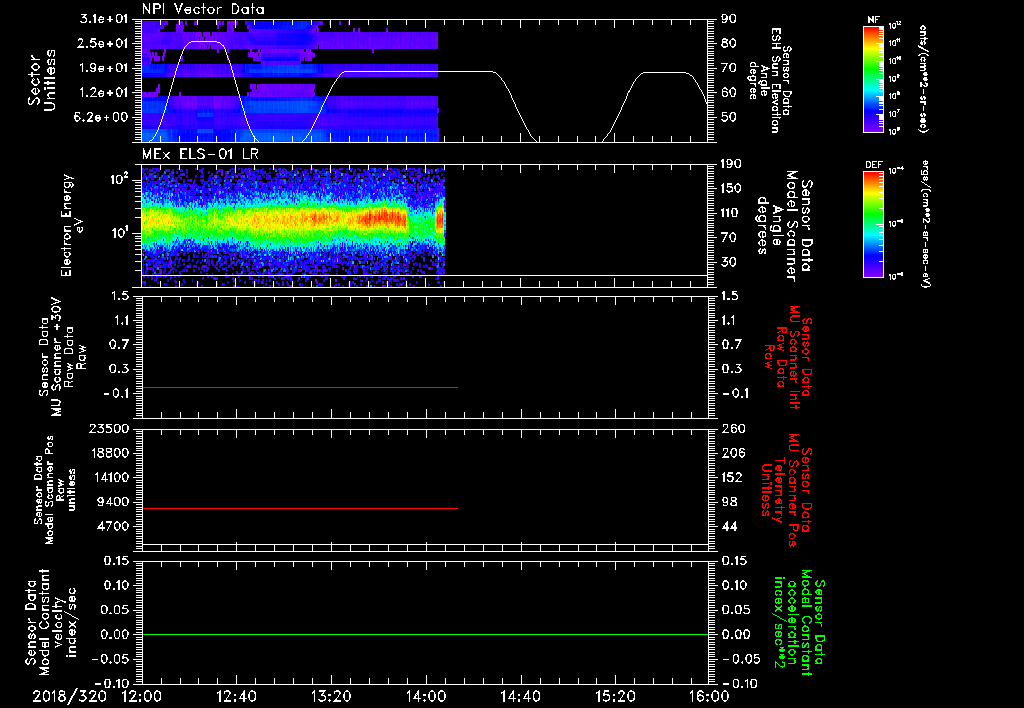Click the 260 telemetry tick value
This screenshot has height=708, width=1024.
(x=733, y=428)
